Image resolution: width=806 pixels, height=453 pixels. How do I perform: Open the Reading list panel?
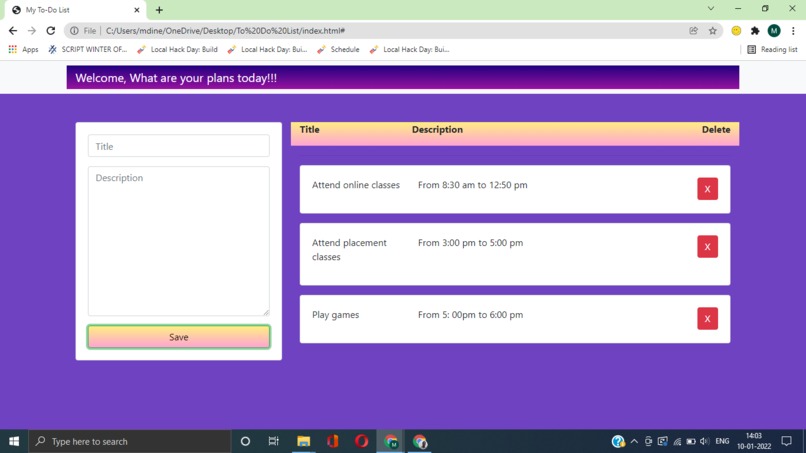pos(772,49)
